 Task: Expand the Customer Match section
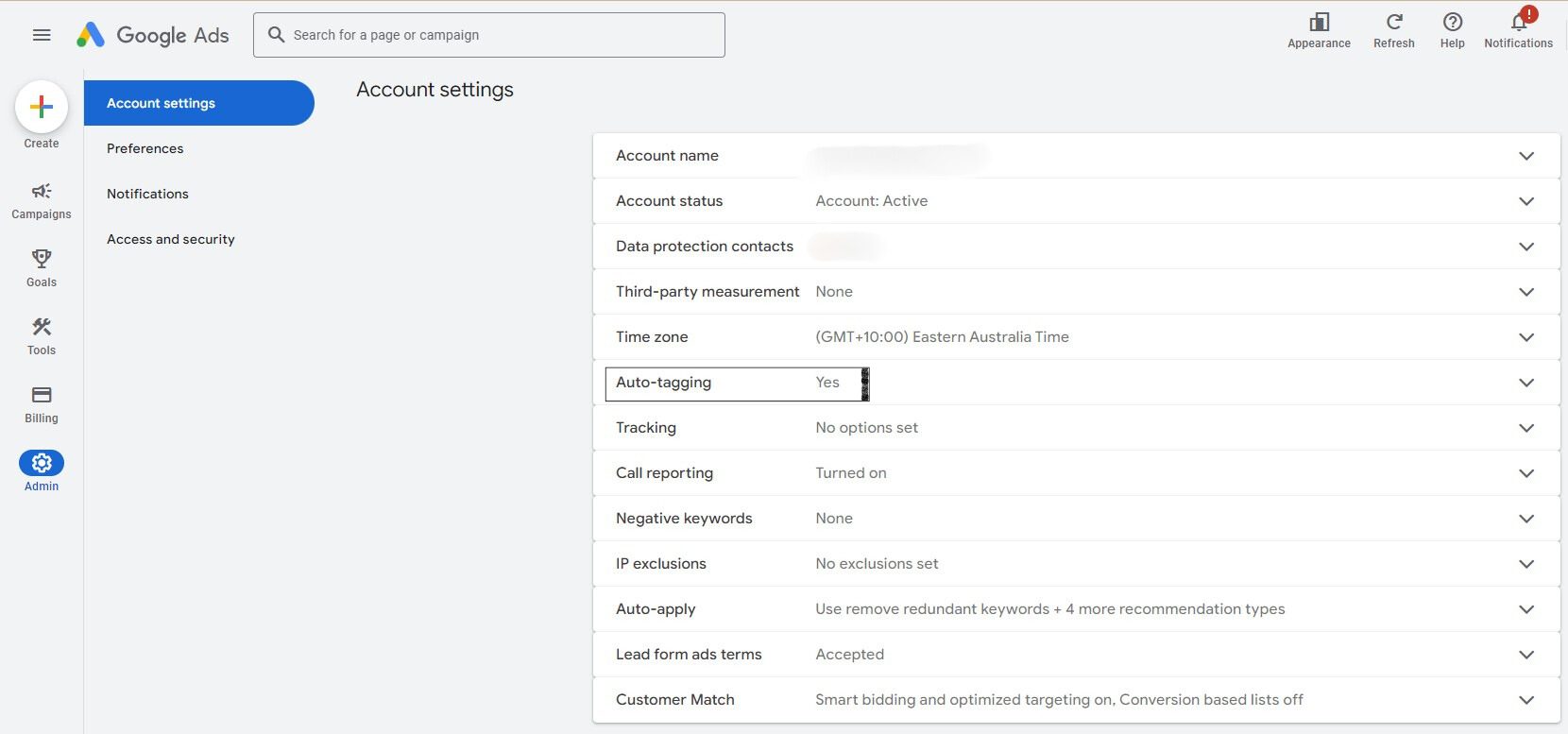point(1525,700)
